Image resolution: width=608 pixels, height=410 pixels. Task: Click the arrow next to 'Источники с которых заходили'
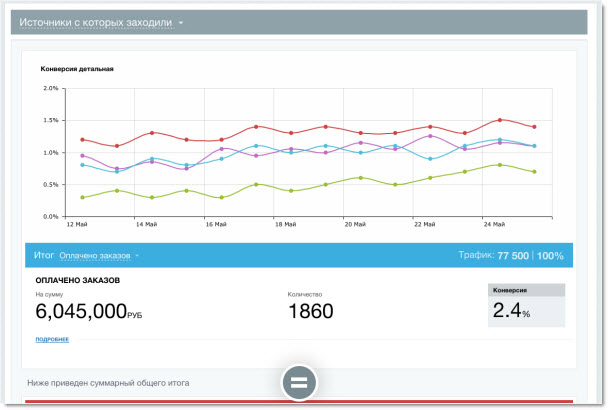pos(181,22)
